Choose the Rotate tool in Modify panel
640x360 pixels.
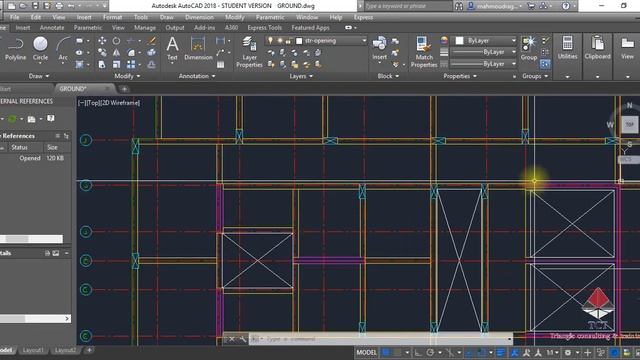point(116,40)
